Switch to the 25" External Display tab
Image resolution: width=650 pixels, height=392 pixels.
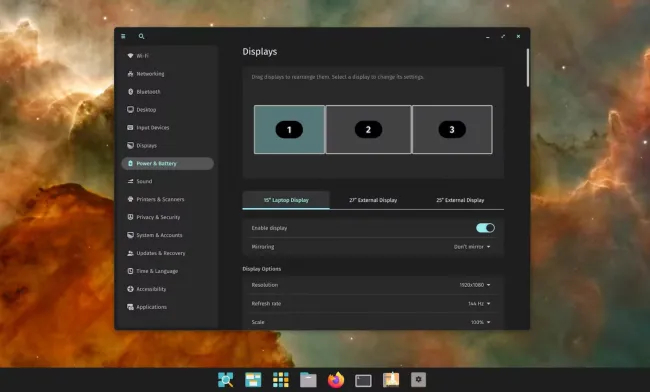(x=460, y=200)
